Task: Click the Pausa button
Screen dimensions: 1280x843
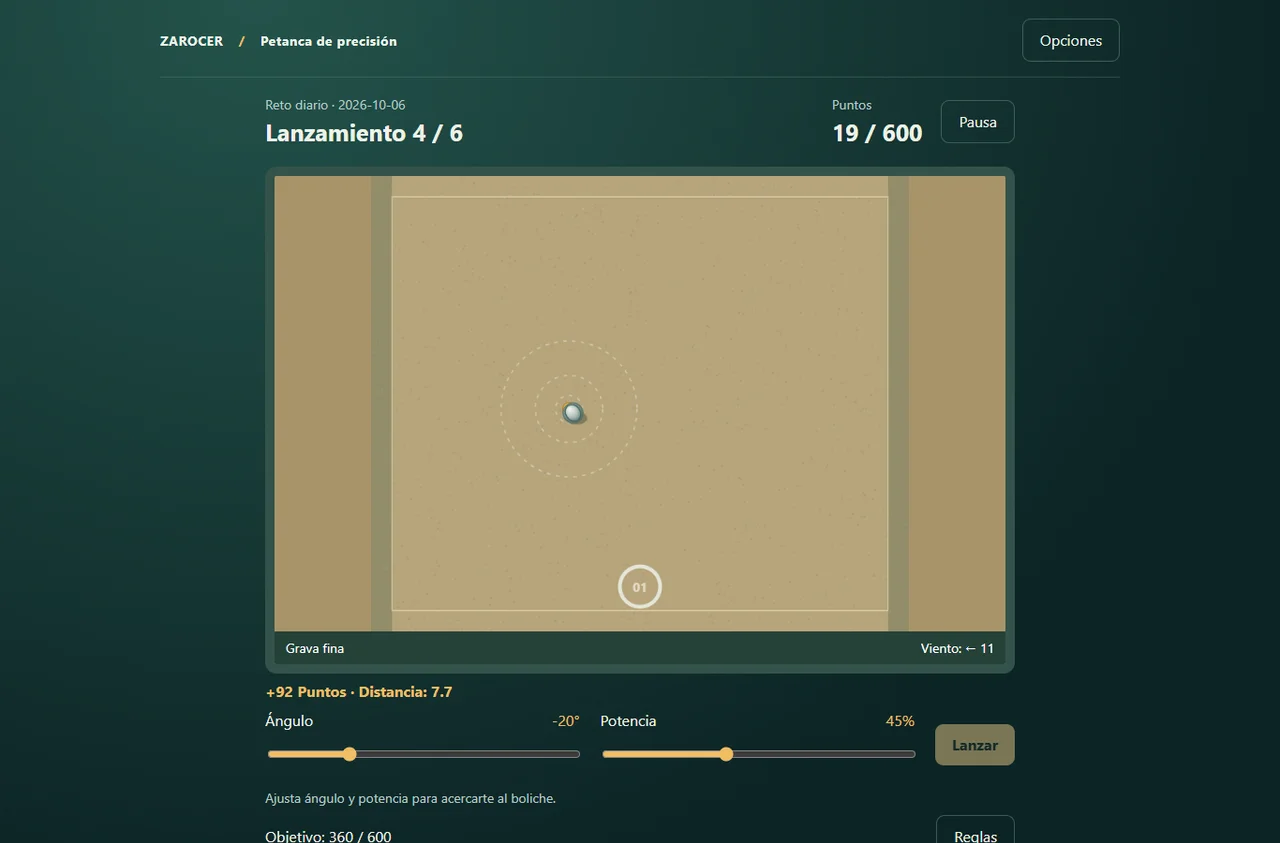Action: [x=977, y=122]
